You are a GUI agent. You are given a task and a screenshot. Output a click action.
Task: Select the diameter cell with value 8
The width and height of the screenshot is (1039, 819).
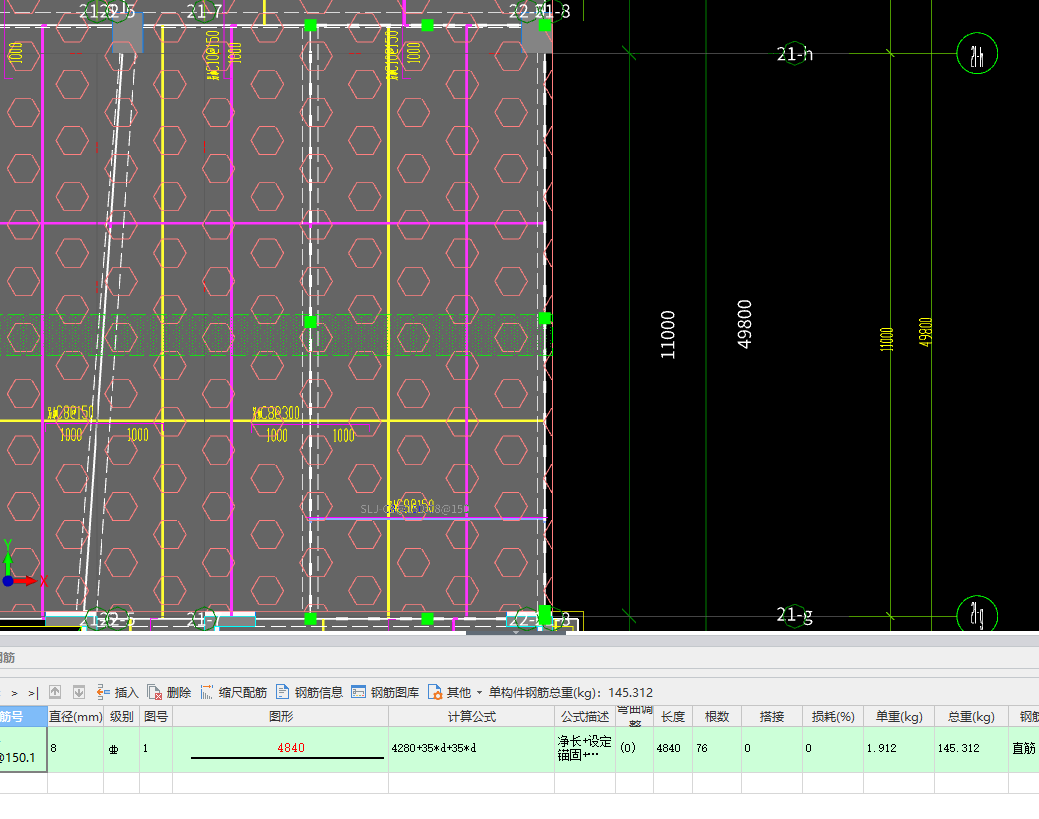click(76, 749)
